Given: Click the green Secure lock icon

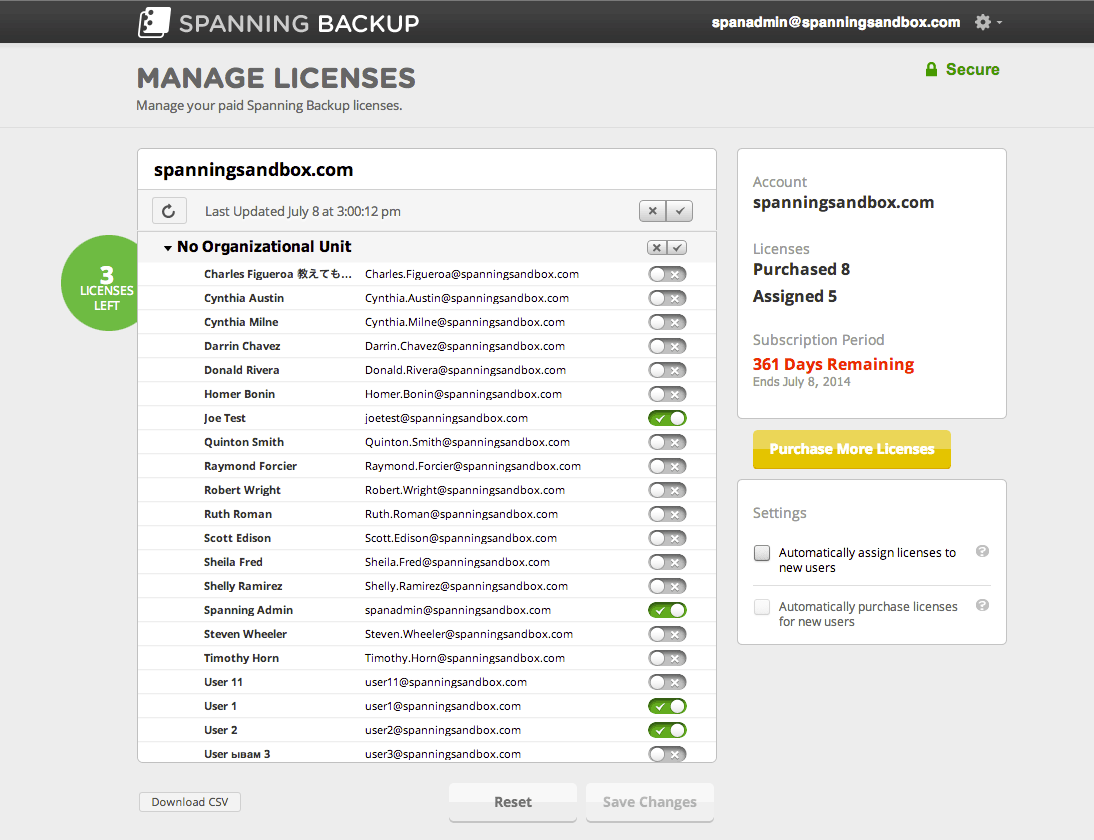Looking at the screenshot, I should [931, 69].
